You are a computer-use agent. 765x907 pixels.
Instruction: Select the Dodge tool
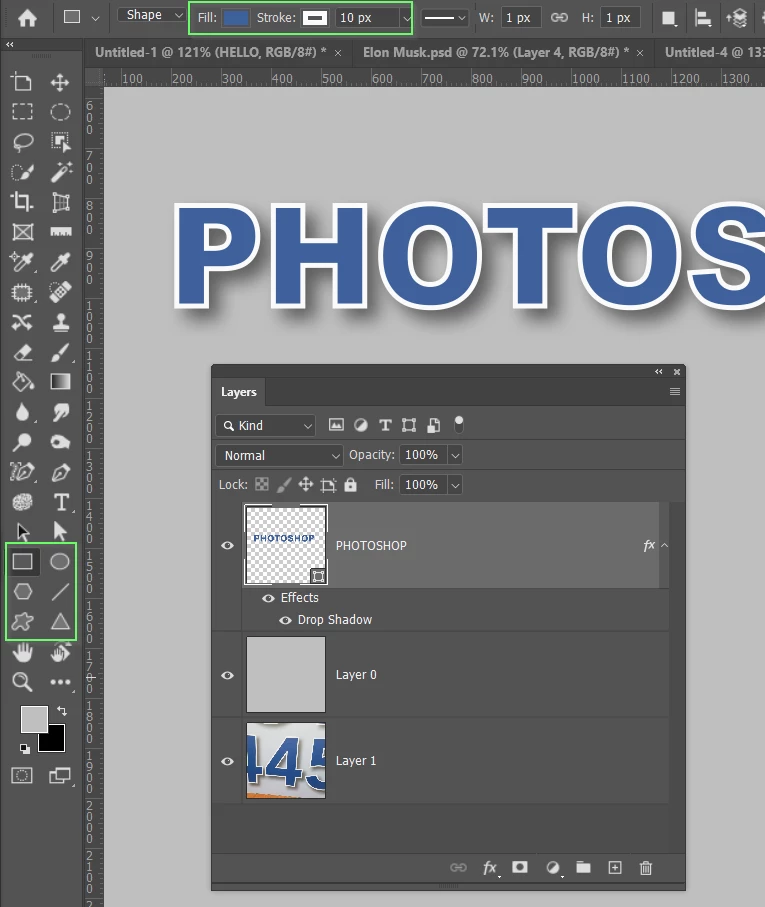click(22, 442)
